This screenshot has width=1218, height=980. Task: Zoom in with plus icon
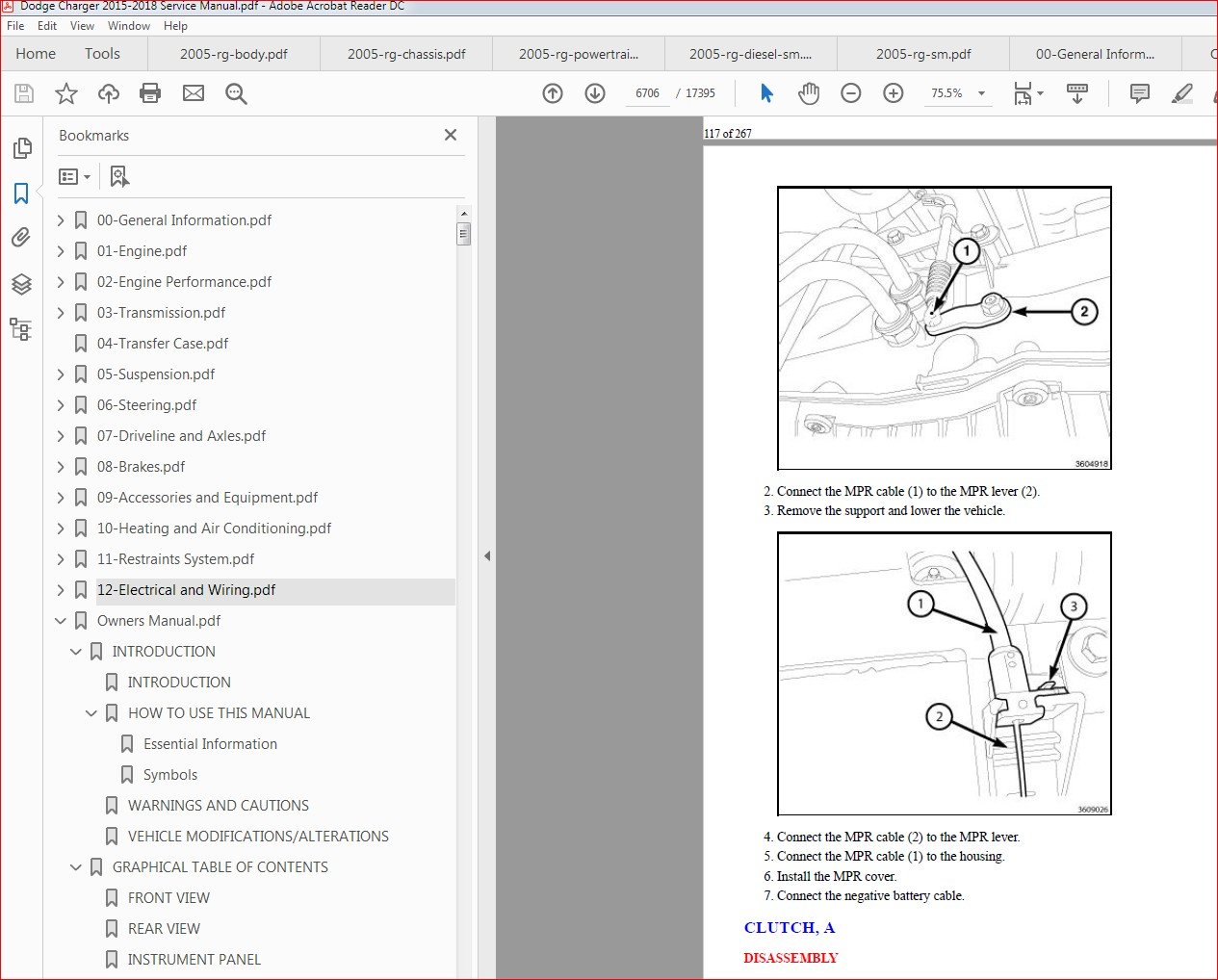point(894,93)
